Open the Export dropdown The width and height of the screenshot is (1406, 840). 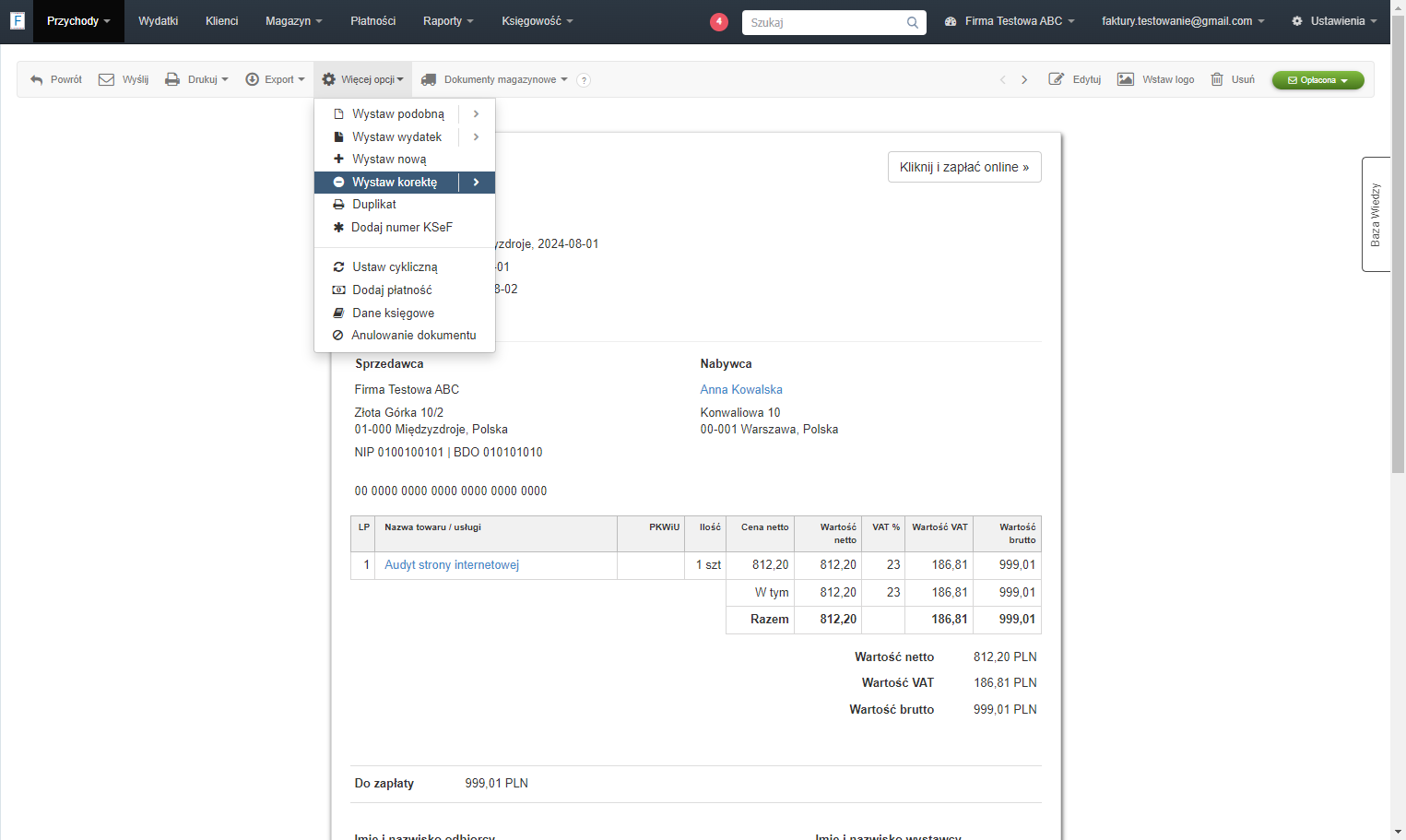click(275, 79)
